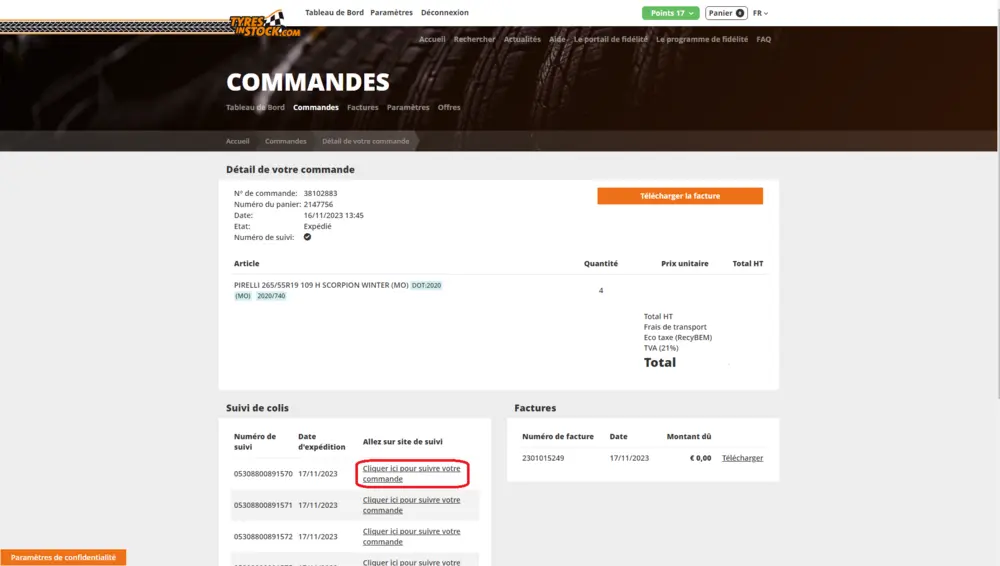
Task: Open Paramètres in the top menu
Action: pyautogui.click(x=391, y=13)
